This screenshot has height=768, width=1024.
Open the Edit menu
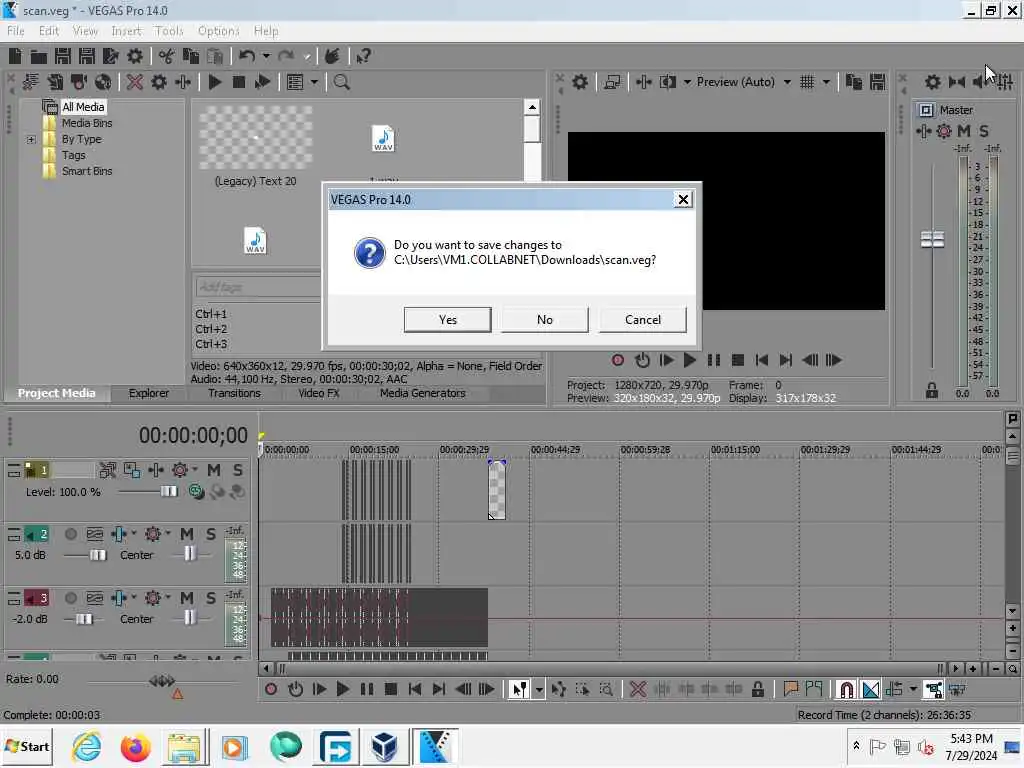click(x=48, y=31)
